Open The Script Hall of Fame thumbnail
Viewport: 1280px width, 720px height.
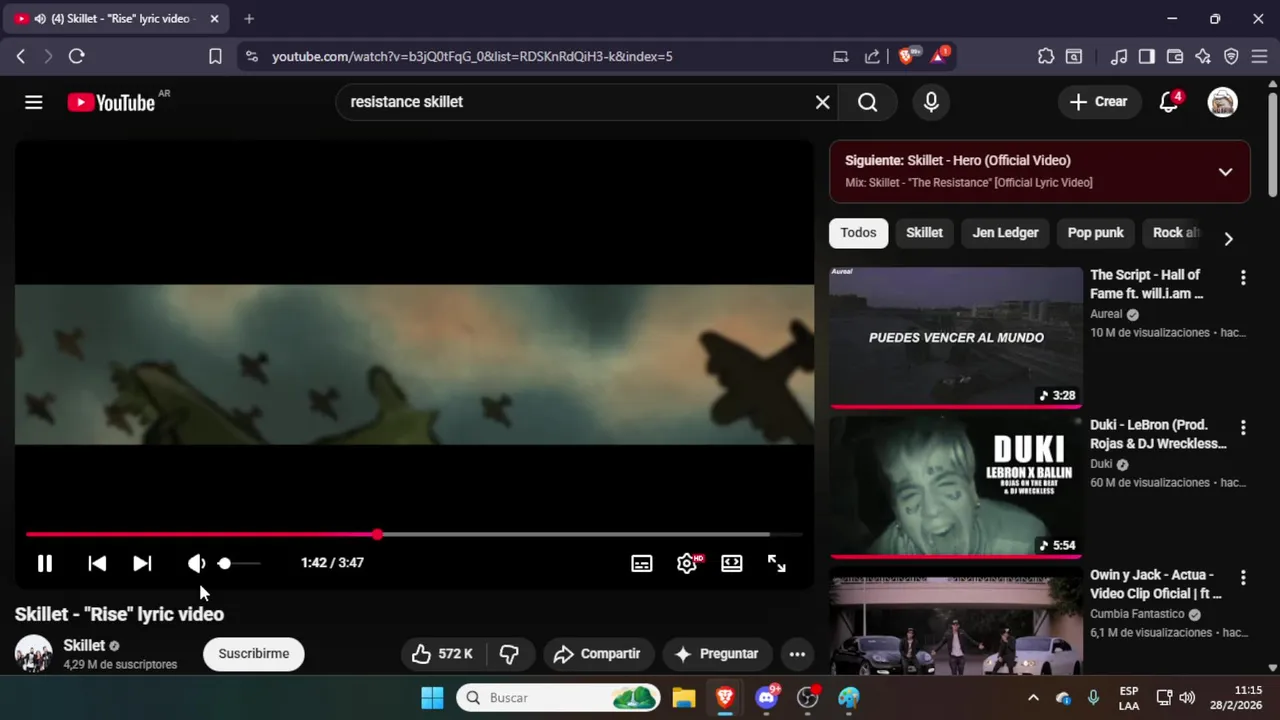point(955,337)
